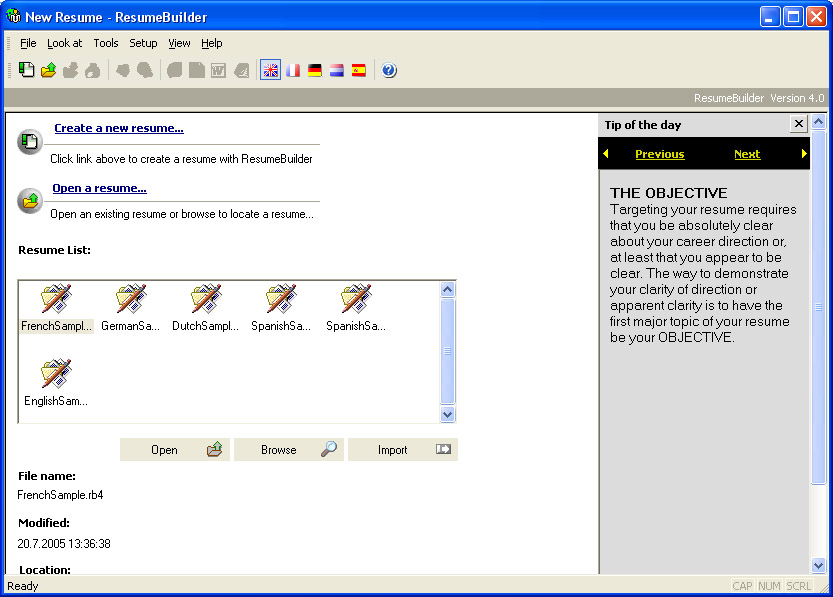Viewport: 833px width, 597px height.
Task: Click the Create a new resume link
Action: 119,128
